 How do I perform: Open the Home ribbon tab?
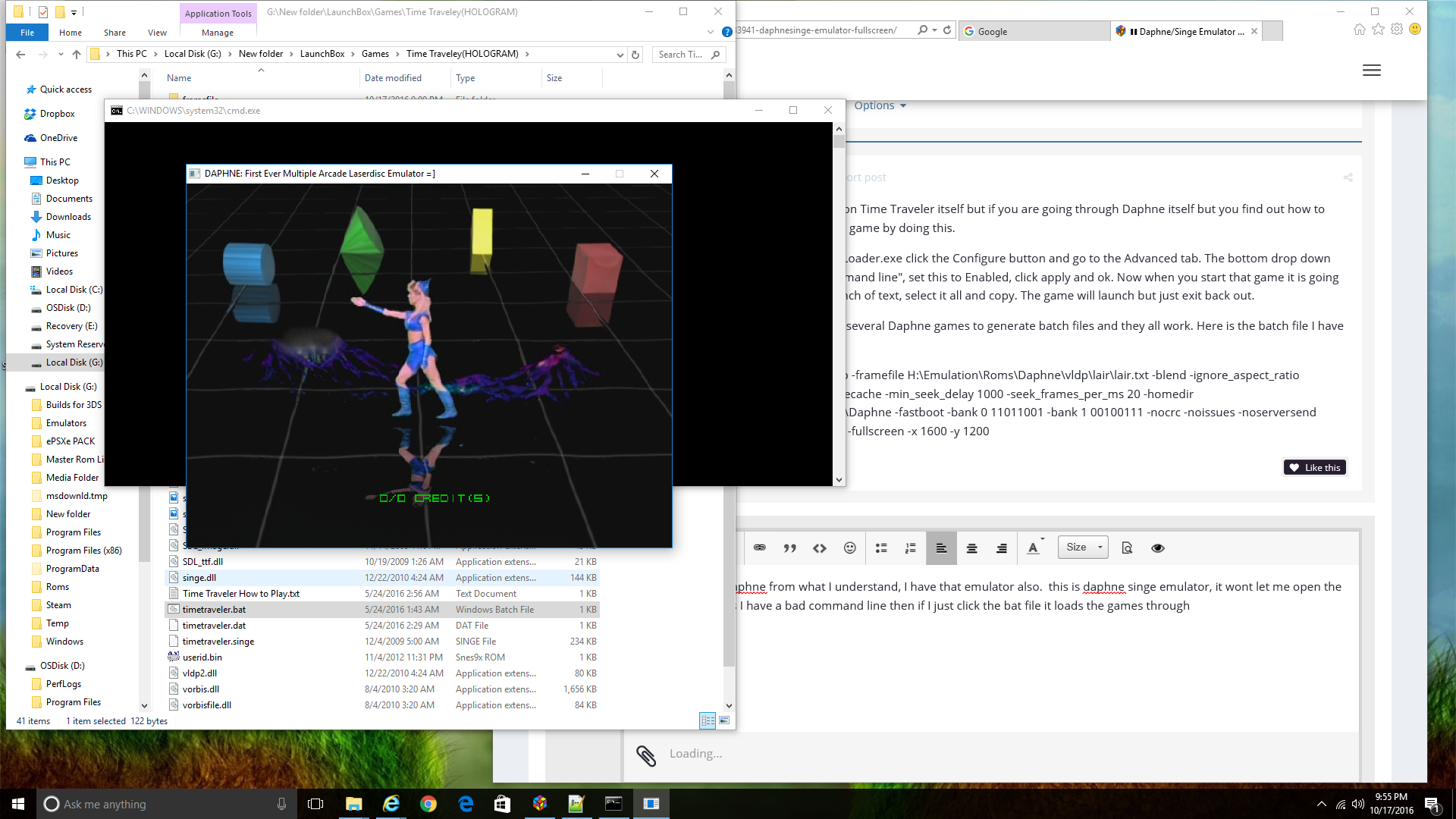pos(71,33)
